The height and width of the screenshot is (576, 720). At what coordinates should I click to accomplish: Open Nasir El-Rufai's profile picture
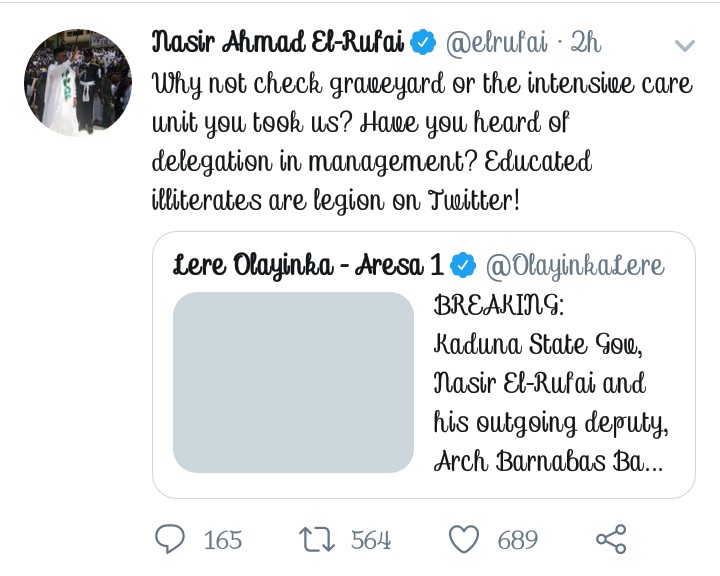(77, 83)
